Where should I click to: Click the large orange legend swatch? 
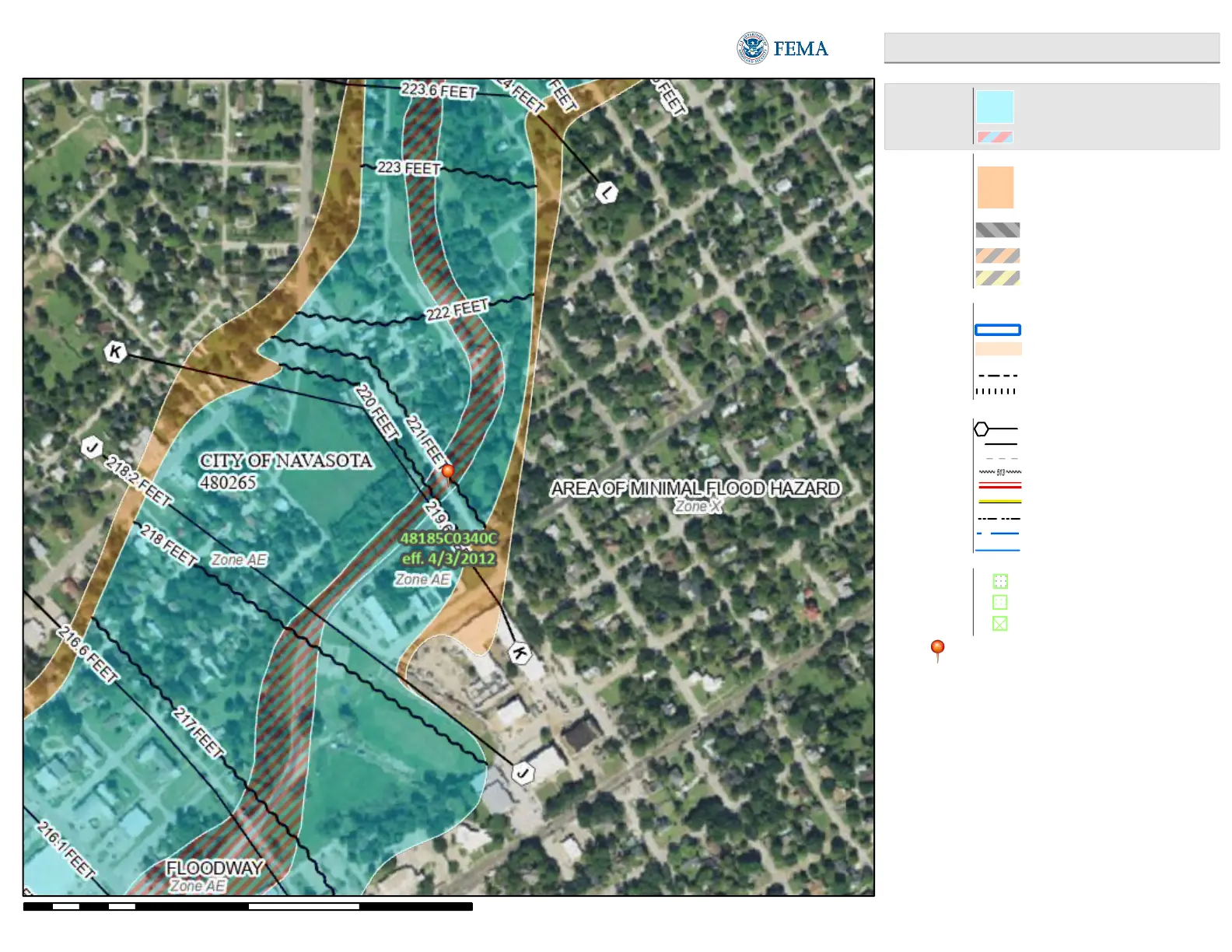click(996, 187)
